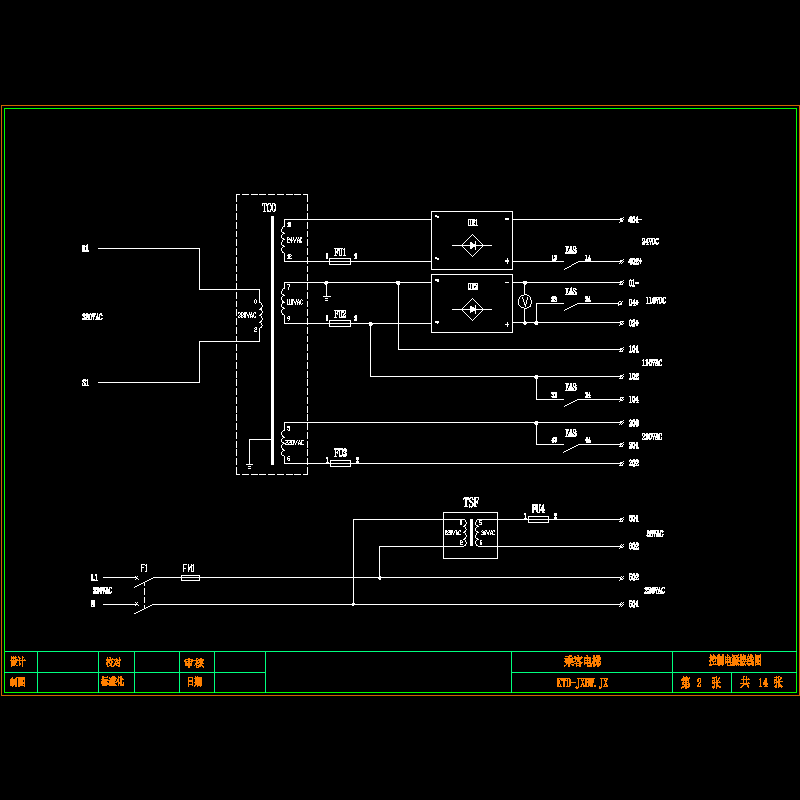The image size is (800, 800).
Task: Click the upper bridge rectifier diode symbol
Action: (472, 245)
